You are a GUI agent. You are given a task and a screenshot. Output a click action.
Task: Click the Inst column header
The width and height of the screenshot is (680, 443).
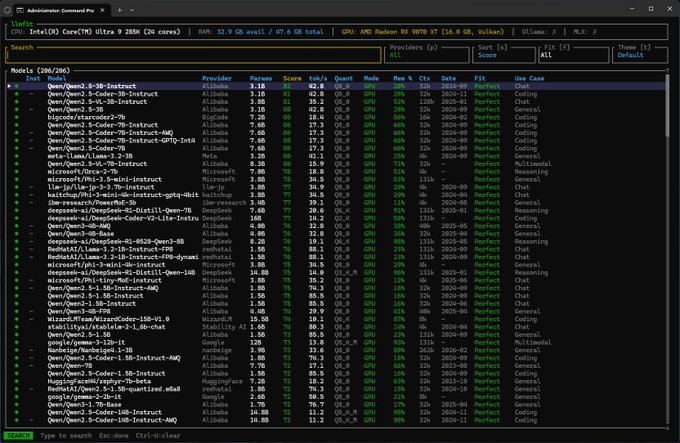click(33, 78)
